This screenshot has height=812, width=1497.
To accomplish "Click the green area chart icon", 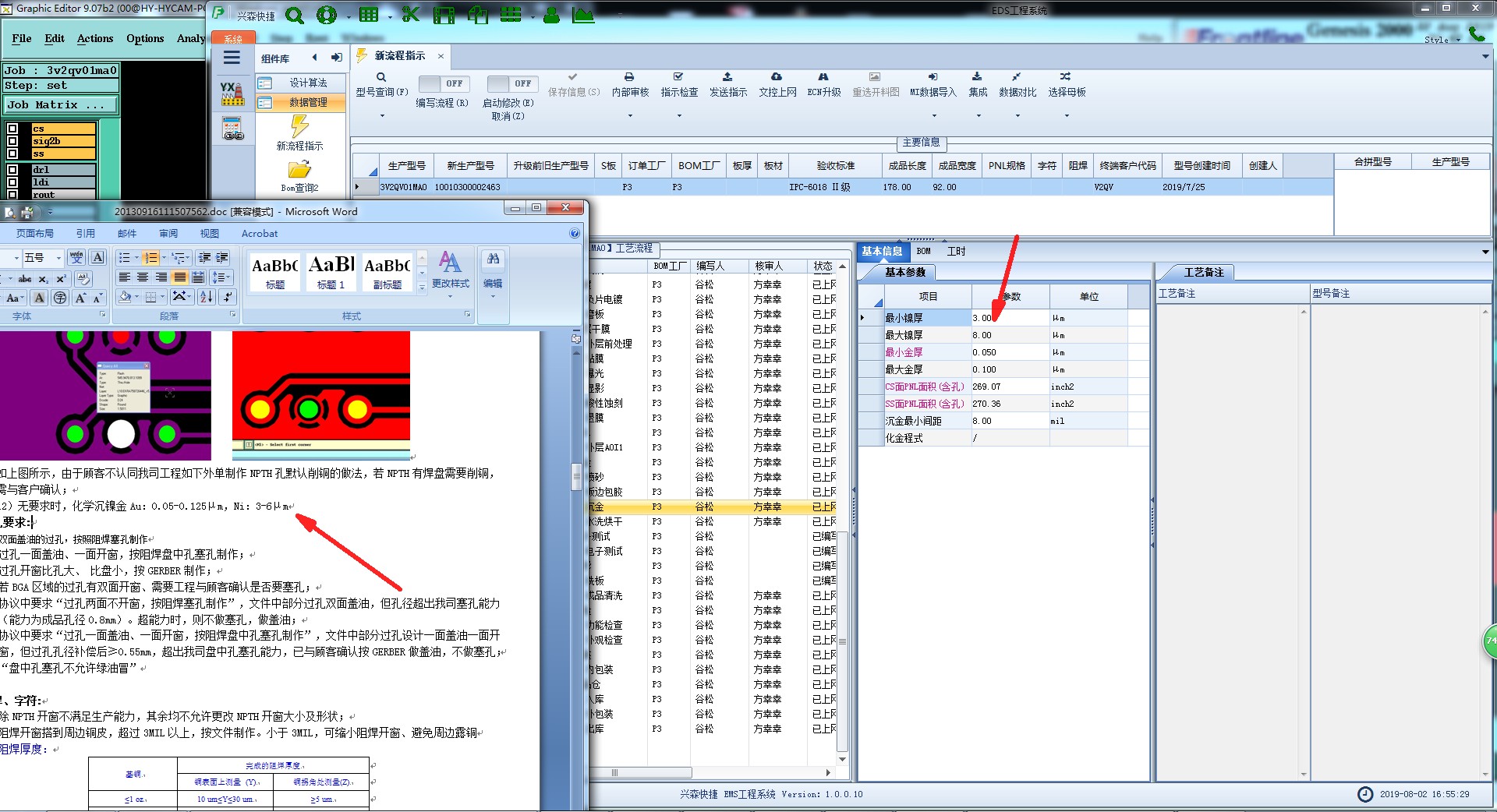I will [x=583, y=15].
